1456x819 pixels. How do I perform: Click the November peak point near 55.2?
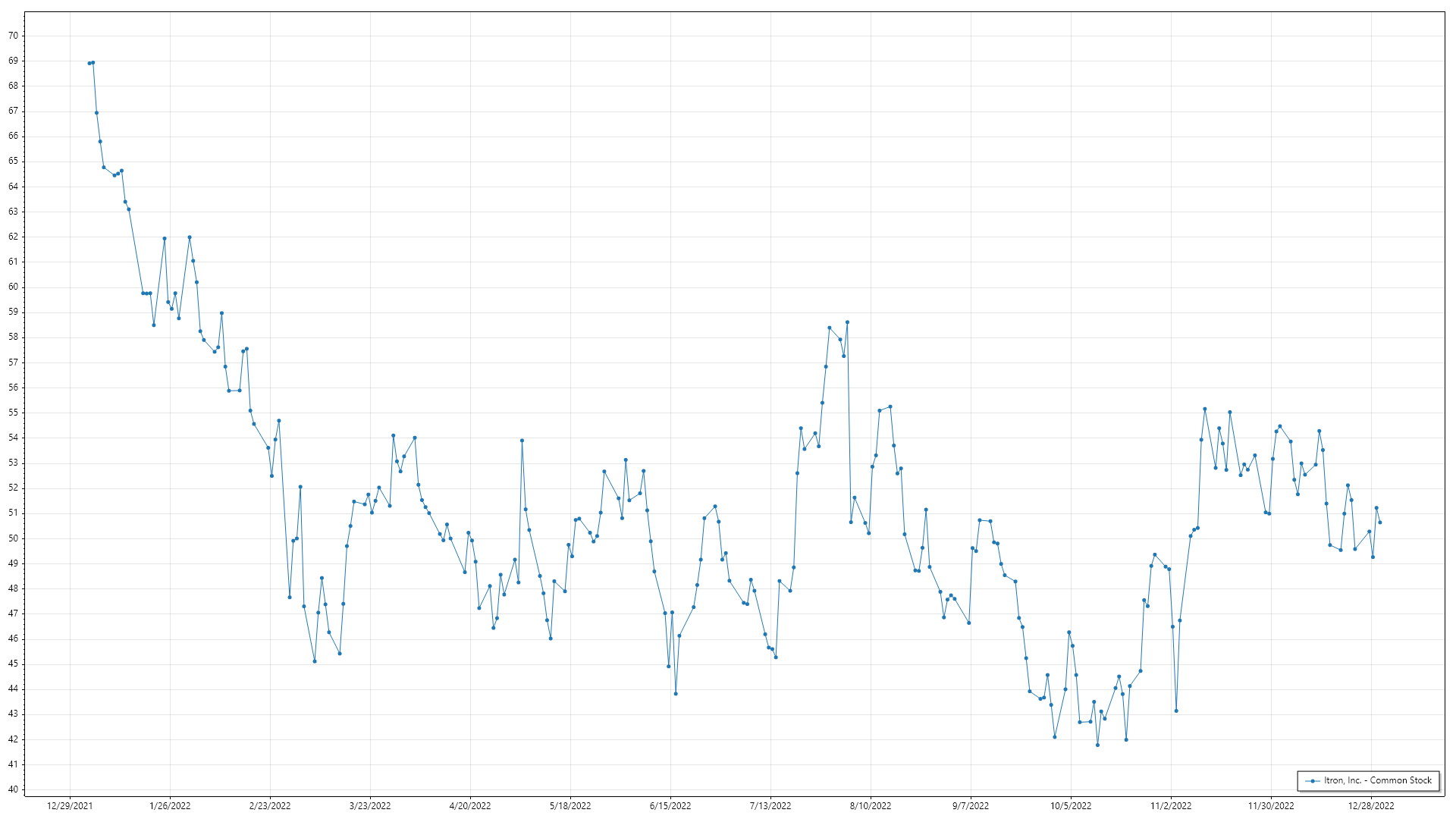click(1205, 409)
